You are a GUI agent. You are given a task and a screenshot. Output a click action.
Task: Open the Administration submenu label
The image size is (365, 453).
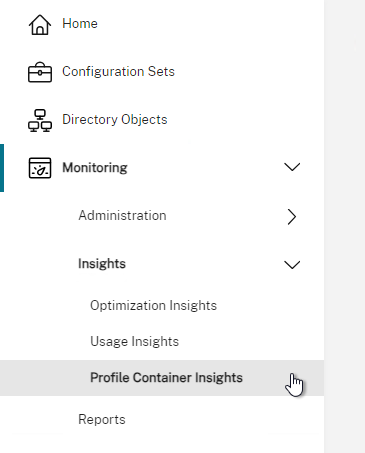pos(122,215)
